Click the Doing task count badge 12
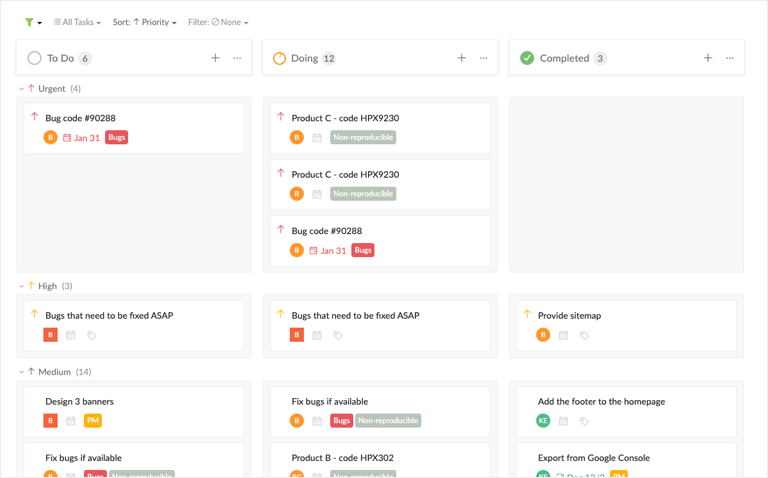 click(x=329, y=59)
